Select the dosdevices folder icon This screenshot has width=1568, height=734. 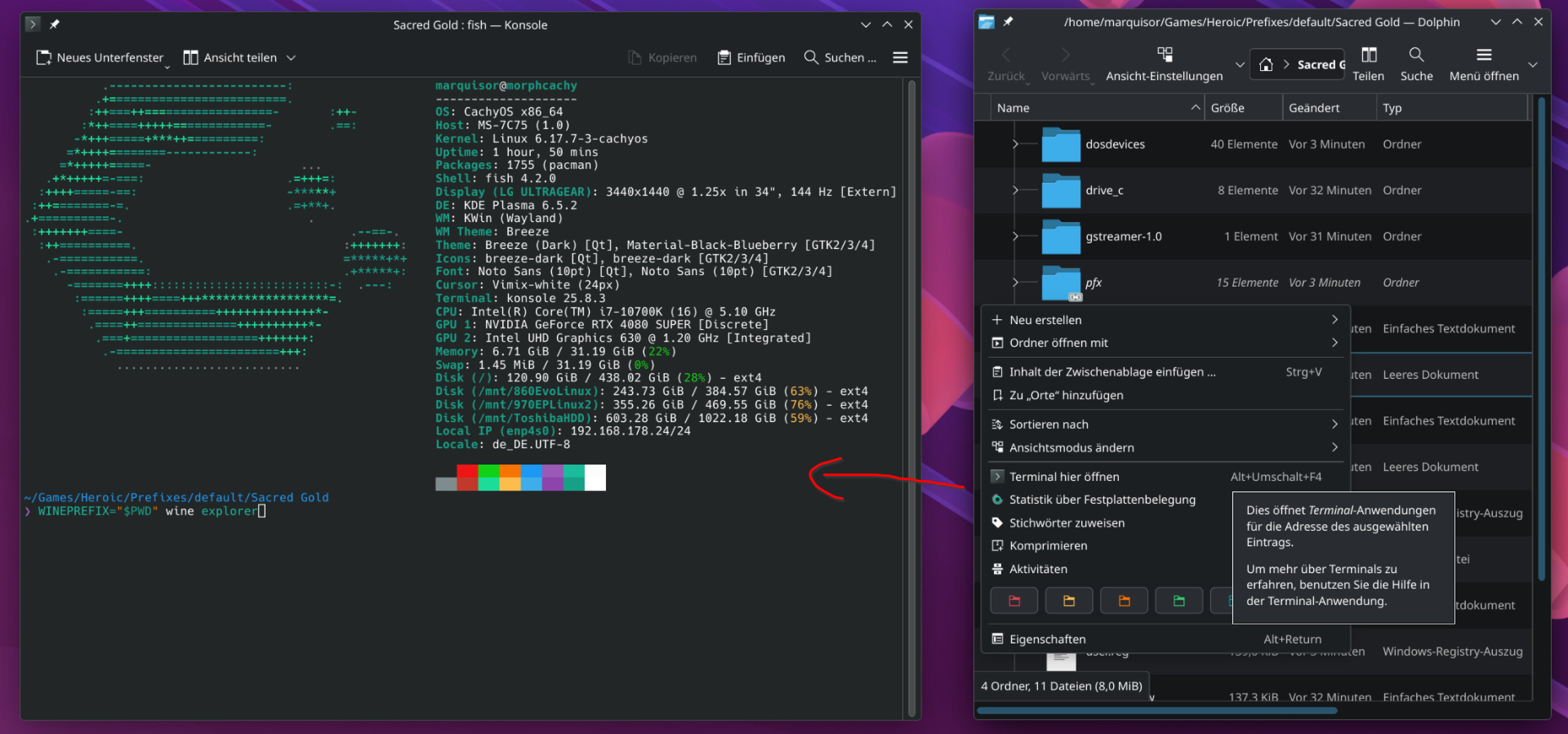tap(1061, 144)
